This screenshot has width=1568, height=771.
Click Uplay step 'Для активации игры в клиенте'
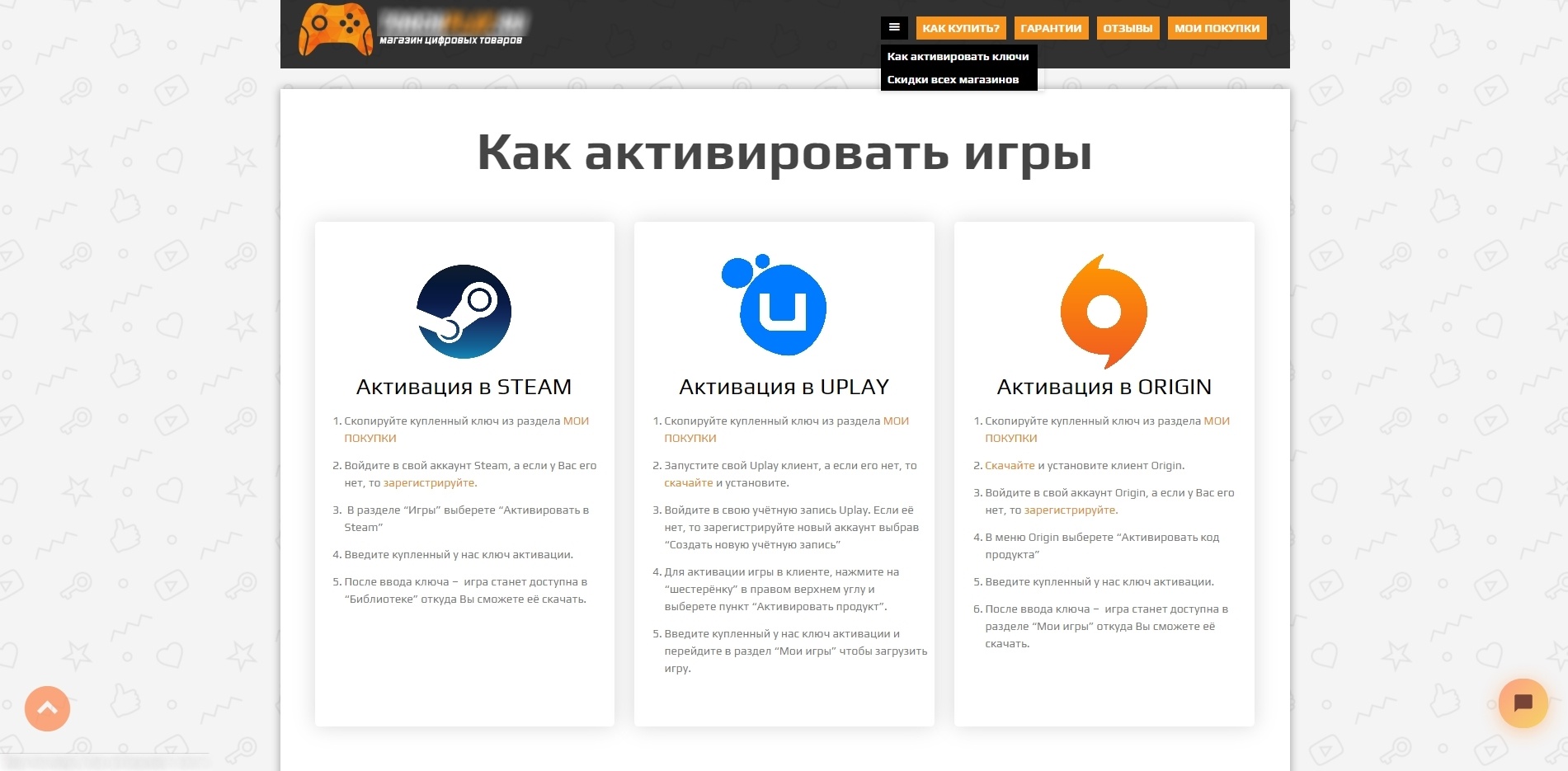[x=782, y=590]
